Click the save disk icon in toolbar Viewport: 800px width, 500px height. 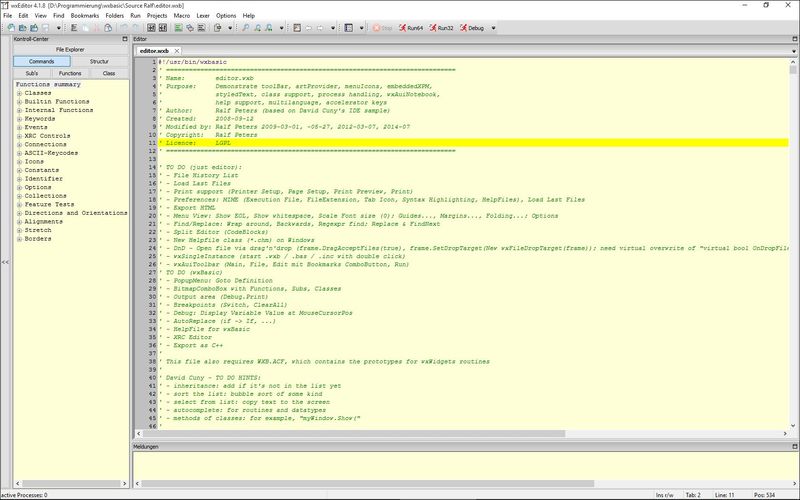pyautogui.click(x=44, y=28)
